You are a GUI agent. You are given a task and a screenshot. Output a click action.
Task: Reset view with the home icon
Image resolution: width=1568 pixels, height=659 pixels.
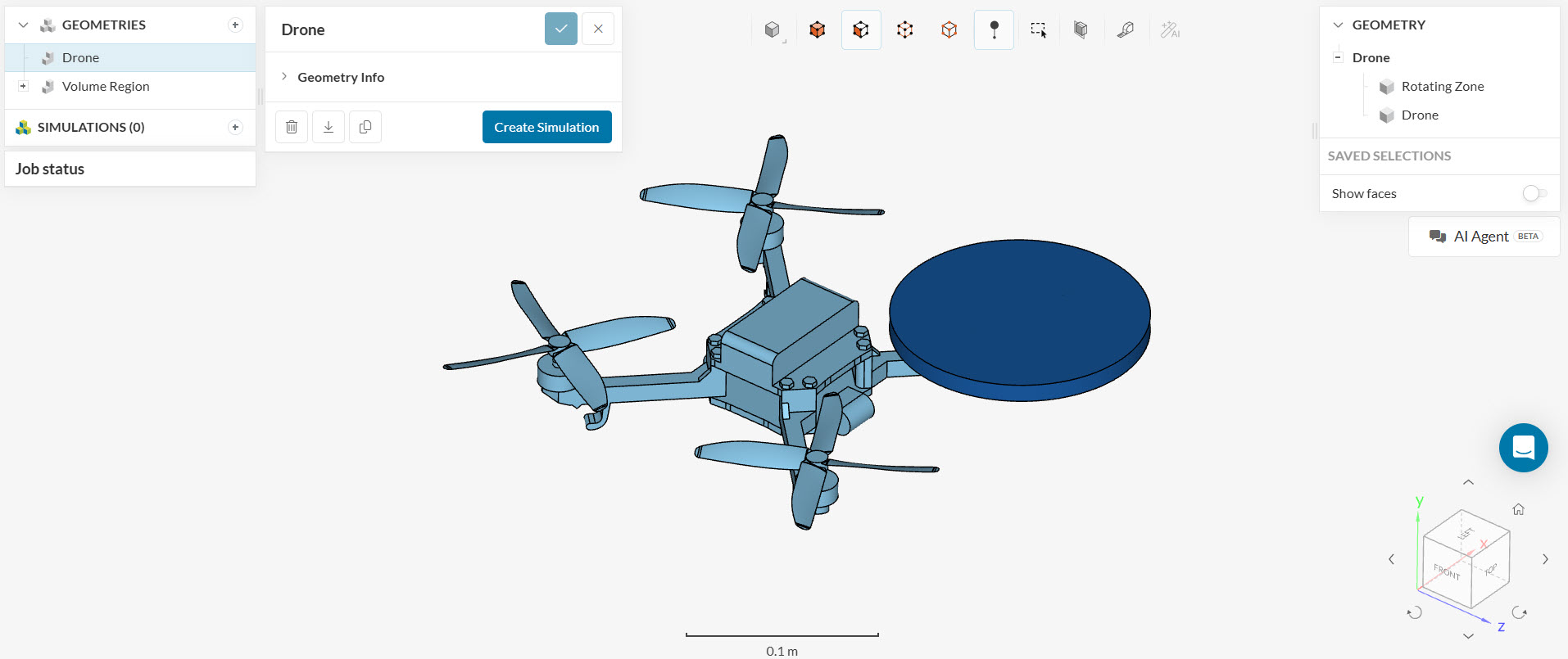(x=1518, y=509)
